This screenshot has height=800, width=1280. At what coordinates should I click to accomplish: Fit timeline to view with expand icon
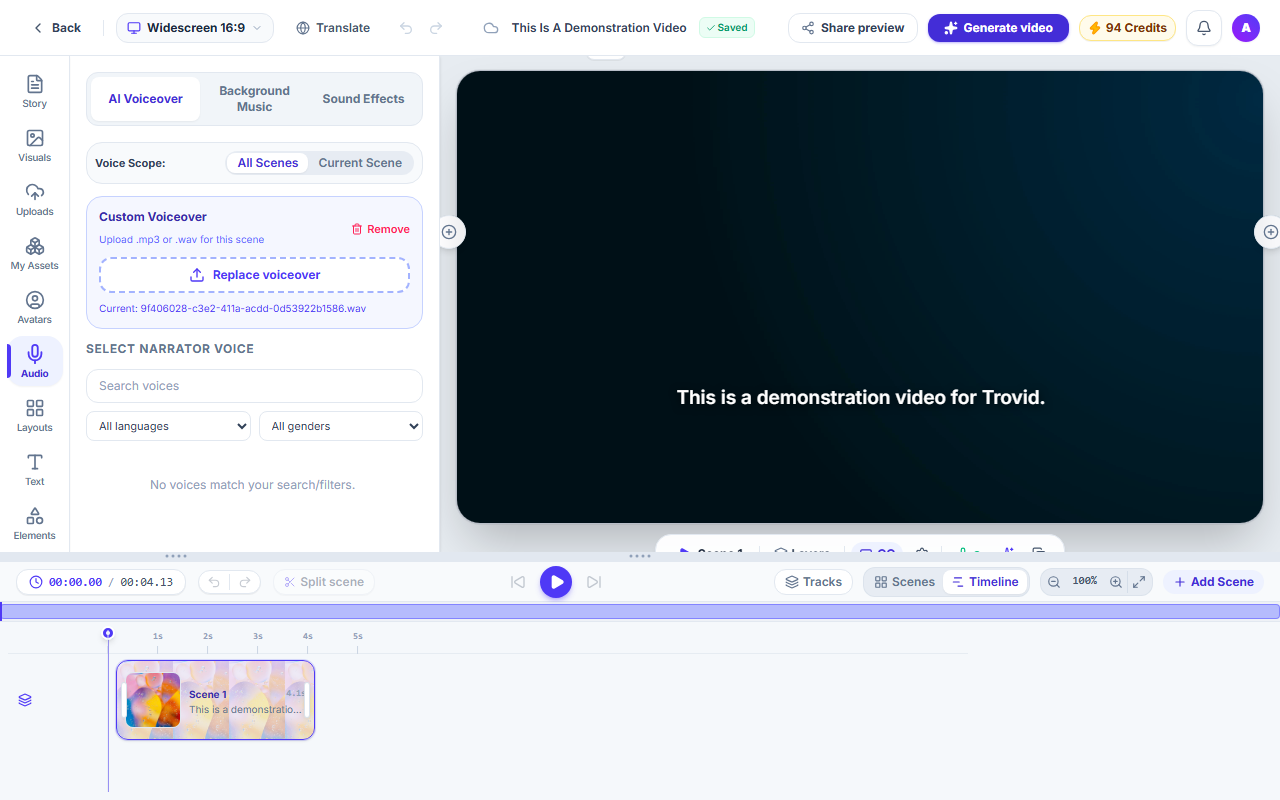tap(1139, 582)
